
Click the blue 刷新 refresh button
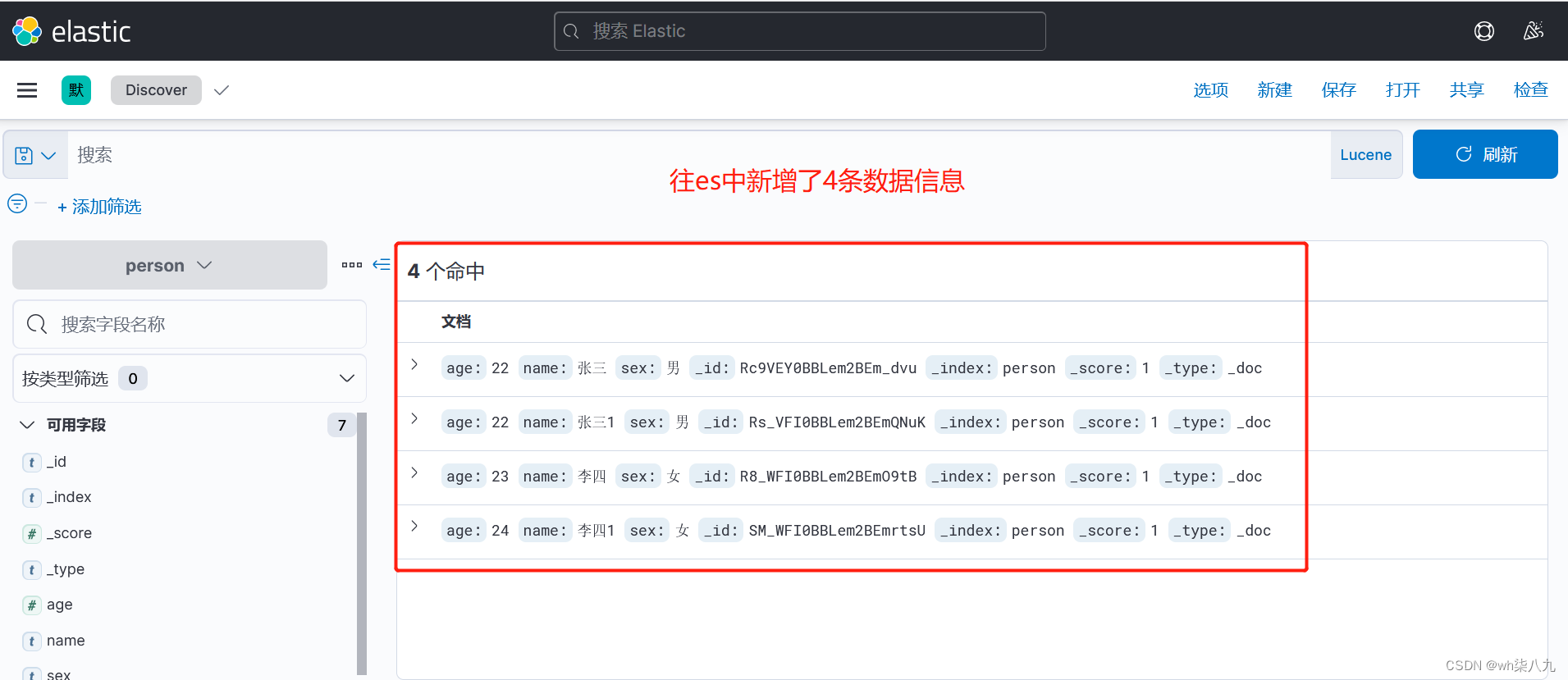[1485, 154]
